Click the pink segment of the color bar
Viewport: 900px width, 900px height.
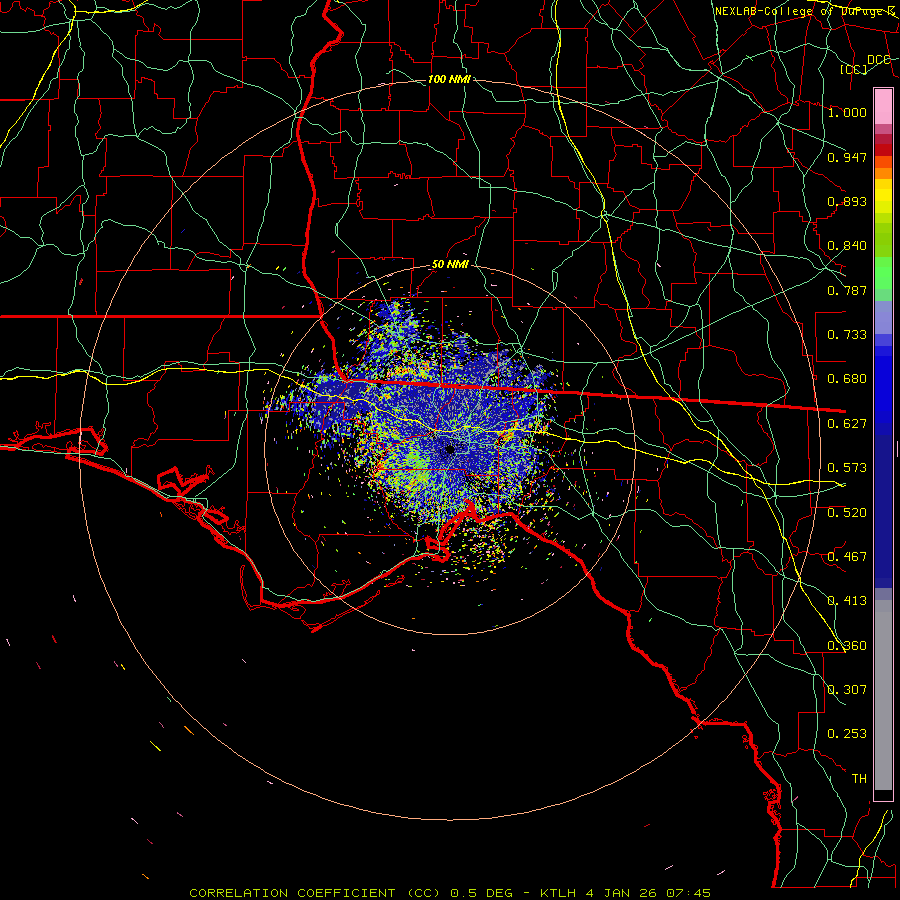coord(883,107)
